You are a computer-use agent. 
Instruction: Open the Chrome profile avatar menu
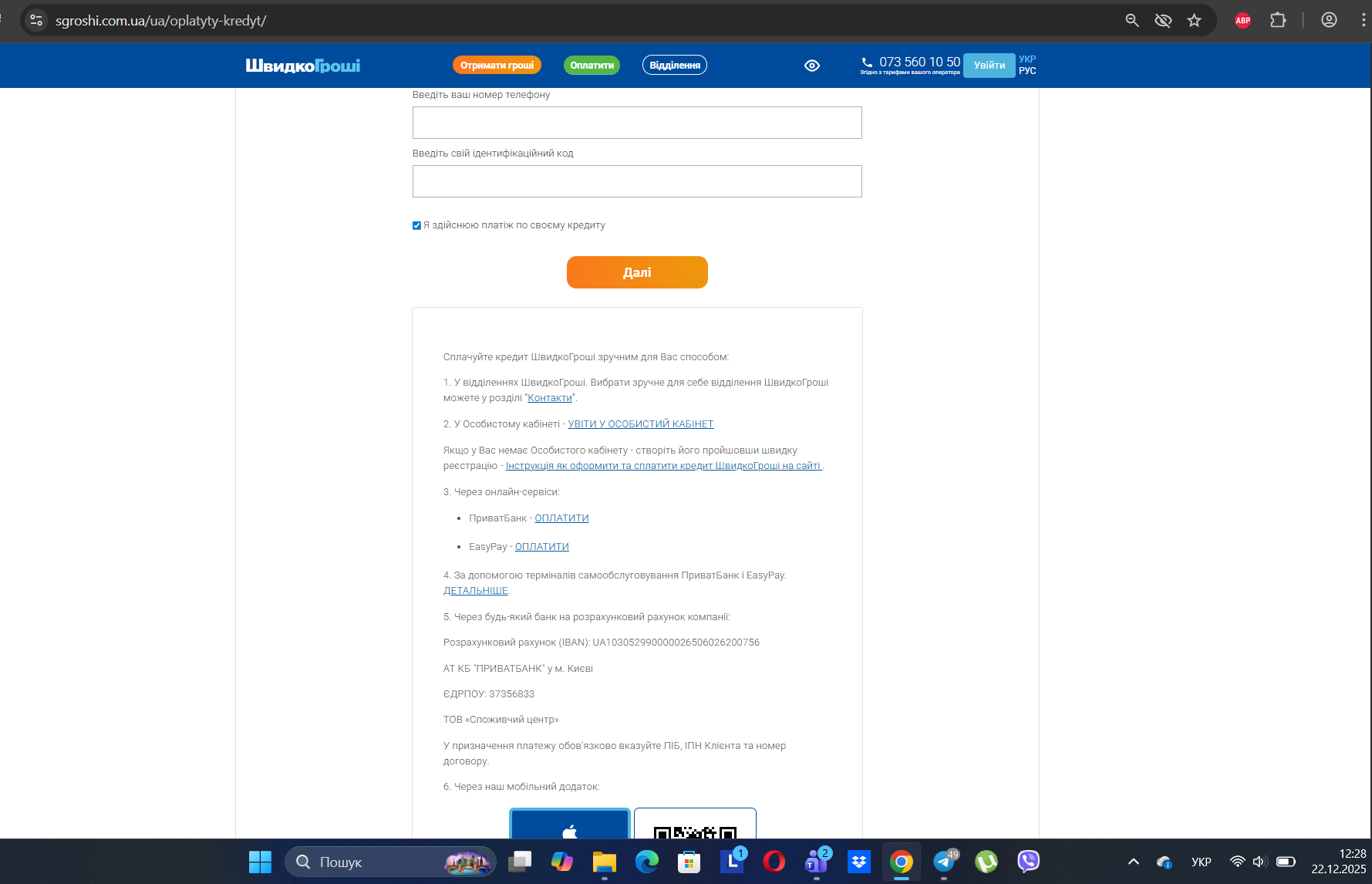point(1329,21)
